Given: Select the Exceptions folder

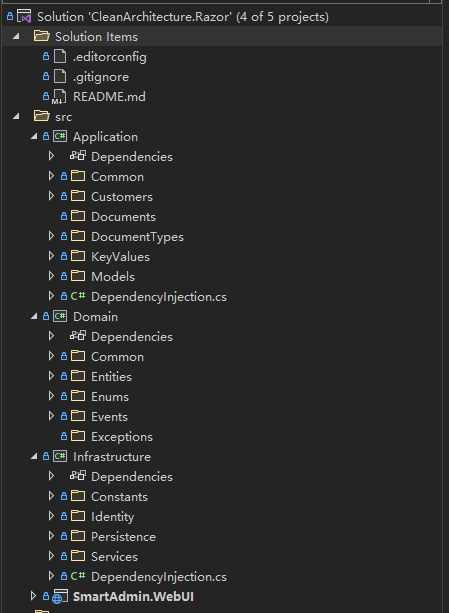Looking at the screenshot, I should [x=122, y=436].
